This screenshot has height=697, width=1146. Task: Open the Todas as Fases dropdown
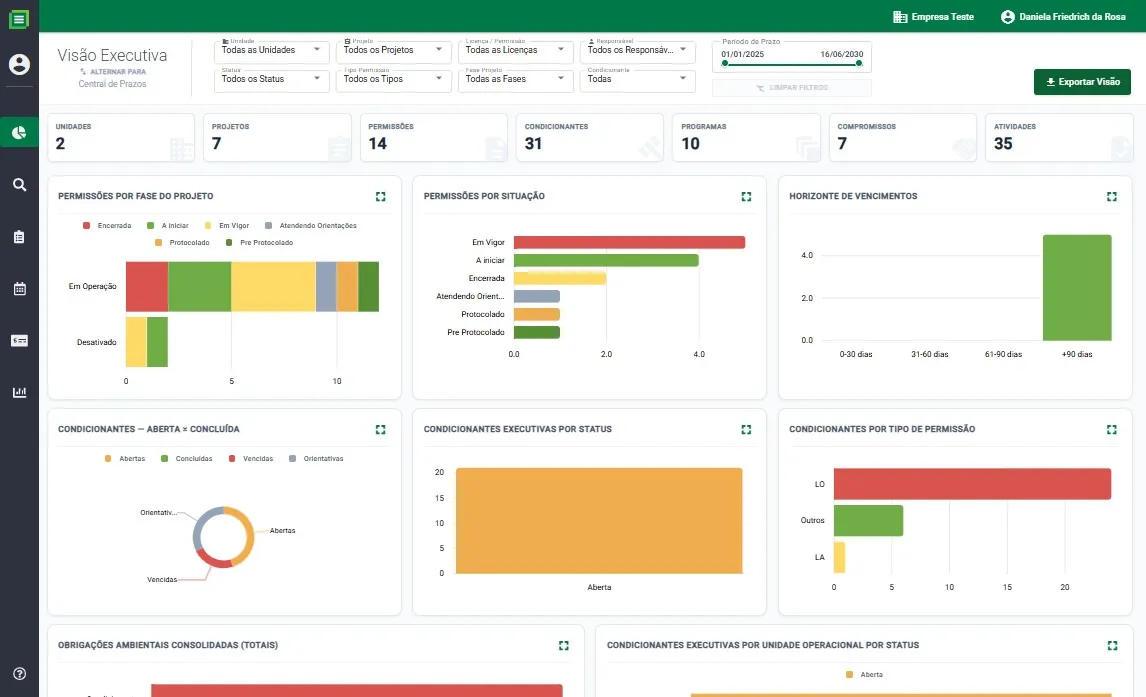515,79
